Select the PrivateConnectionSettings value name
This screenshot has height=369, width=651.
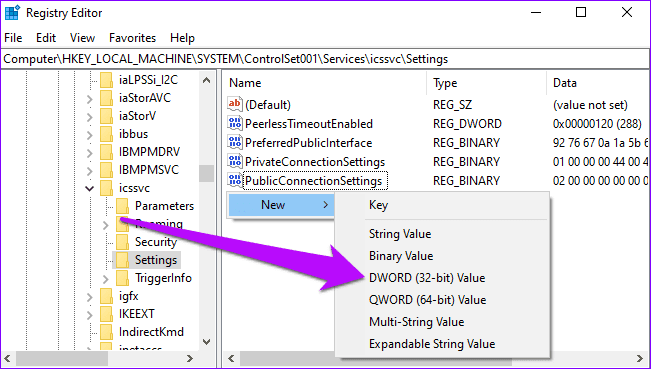tap(315, 162)
